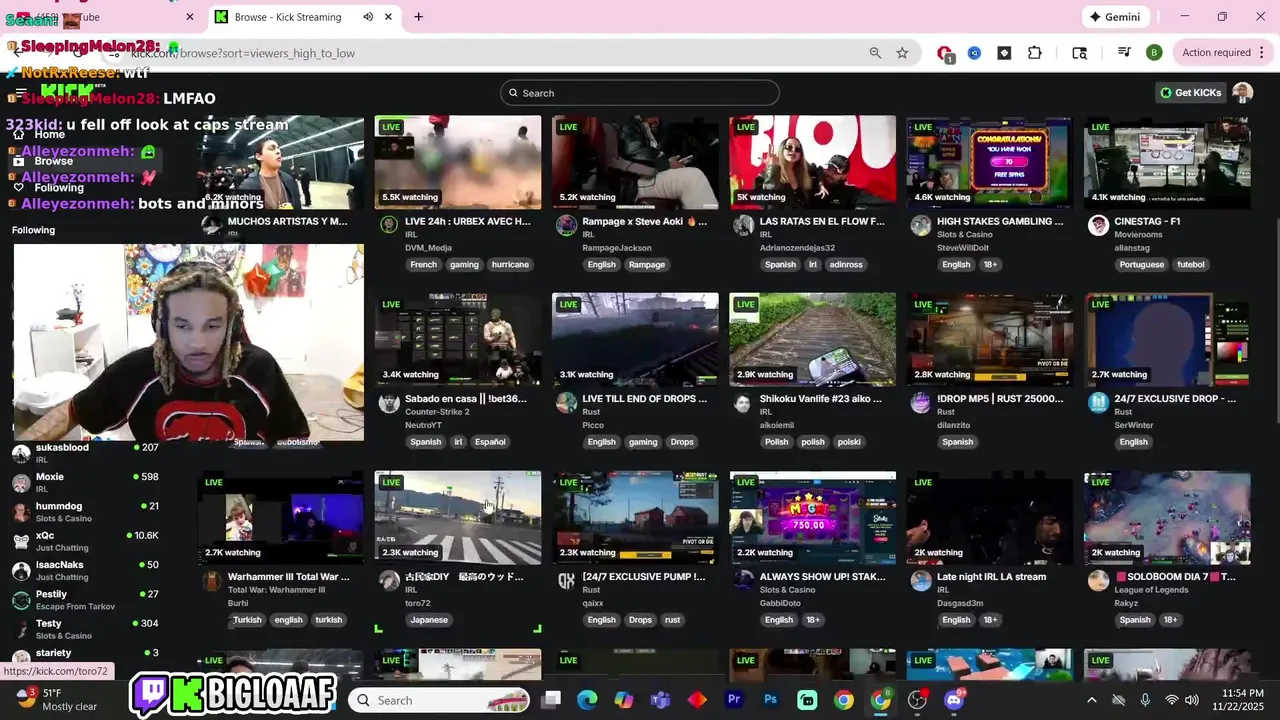
Task: Open the red extension with badge 1
Action: click(x=944, y=53)
